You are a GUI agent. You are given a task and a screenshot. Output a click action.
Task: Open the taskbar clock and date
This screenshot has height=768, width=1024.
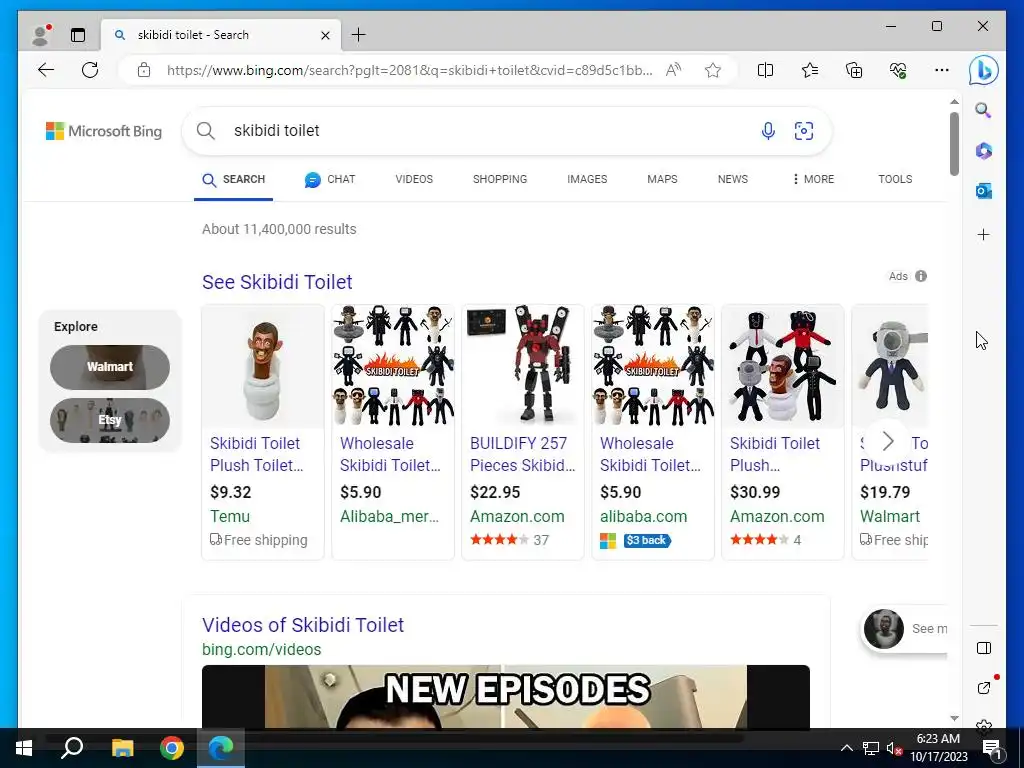pyautogui.click(x=938, y=748)
